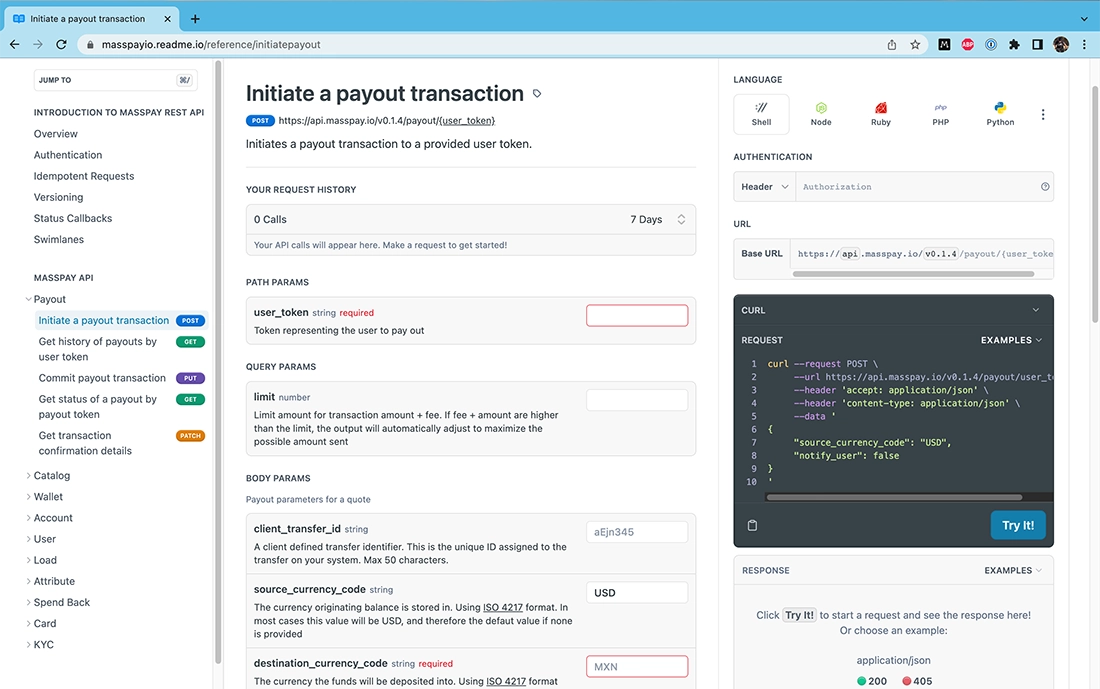This screenshot has width=1100, height=689.
Task: Click the Authorization field info icon
Action: [x=1045, y=187]
